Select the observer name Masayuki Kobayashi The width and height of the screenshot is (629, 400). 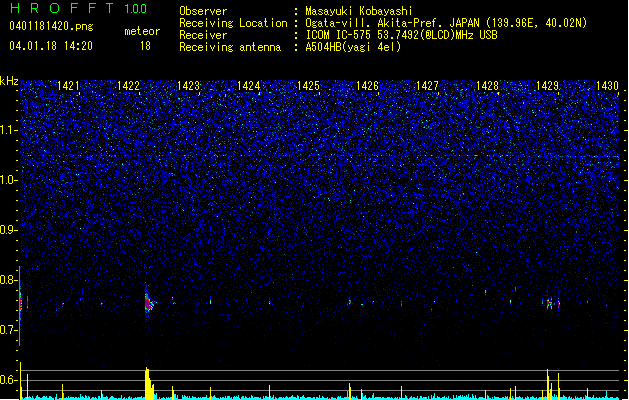pyautogui.click(x=359, y=11)
